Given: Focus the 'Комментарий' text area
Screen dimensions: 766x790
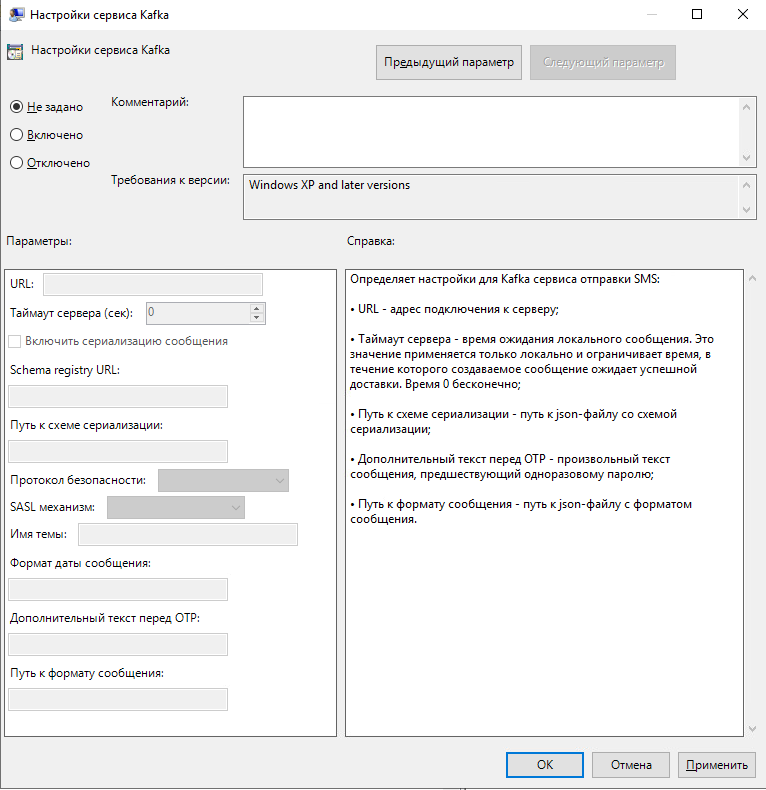Looking at the screenshot, I should click(x=490, y=131).
